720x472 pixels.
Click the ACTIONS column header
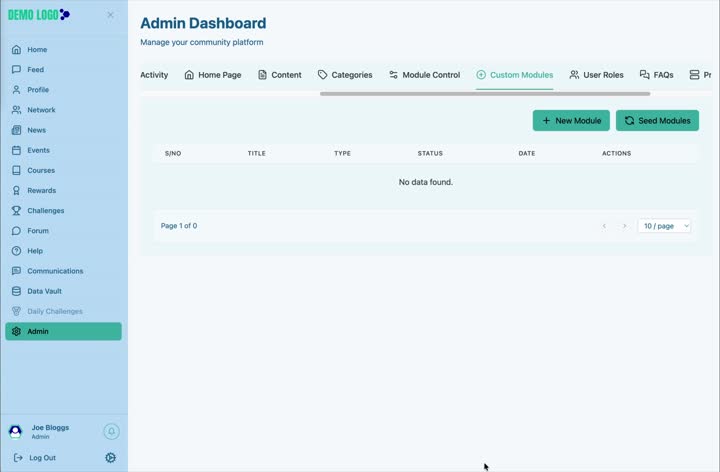[616, 153]
